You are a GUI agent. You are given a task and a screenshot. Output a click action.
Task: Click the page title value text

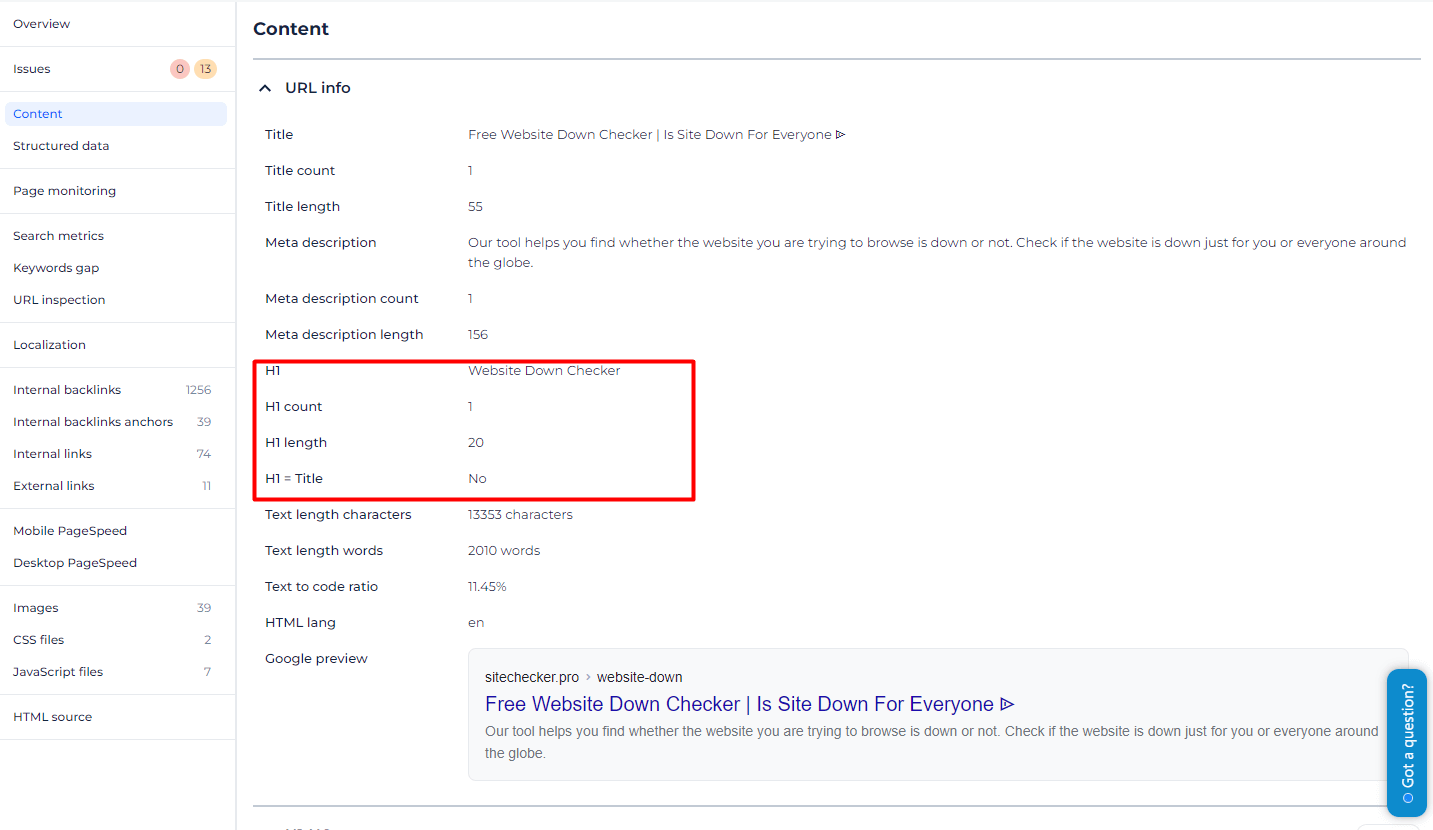[x=657, y=135]
